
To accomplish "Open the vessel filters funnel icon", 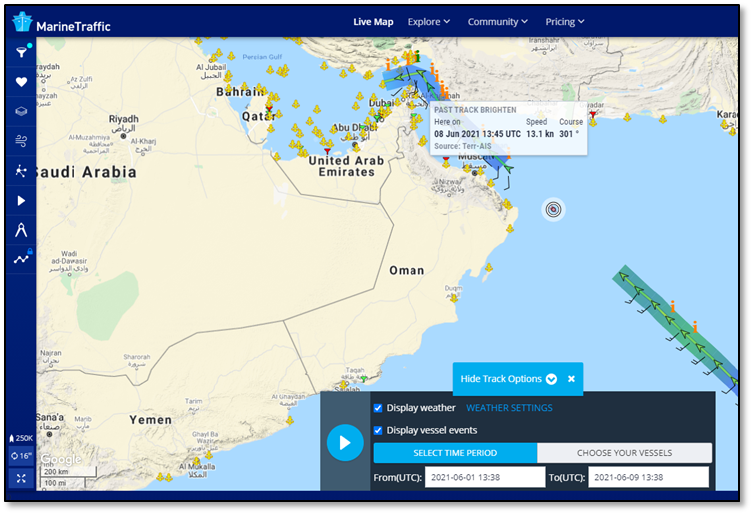I will pos(21,52).
